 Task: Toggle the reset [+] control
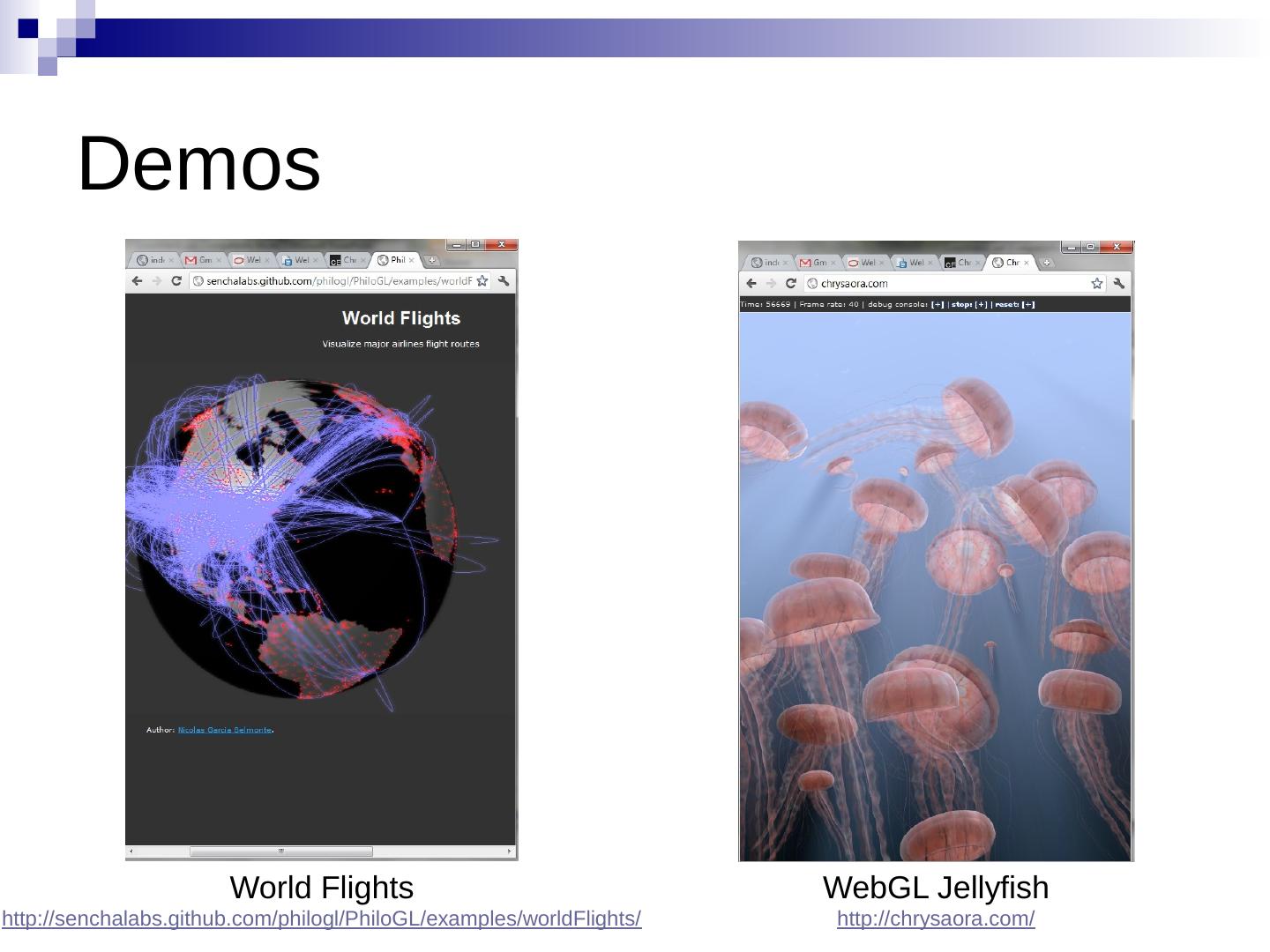tap(1027, 305)
